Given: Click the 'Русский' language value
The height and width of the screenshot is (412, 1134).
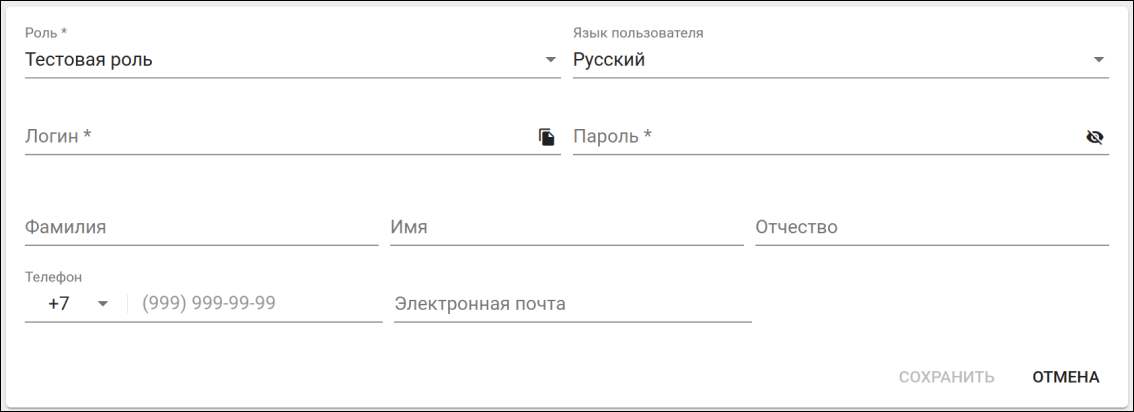Looking at the screenshot, I should click(609, 60).
